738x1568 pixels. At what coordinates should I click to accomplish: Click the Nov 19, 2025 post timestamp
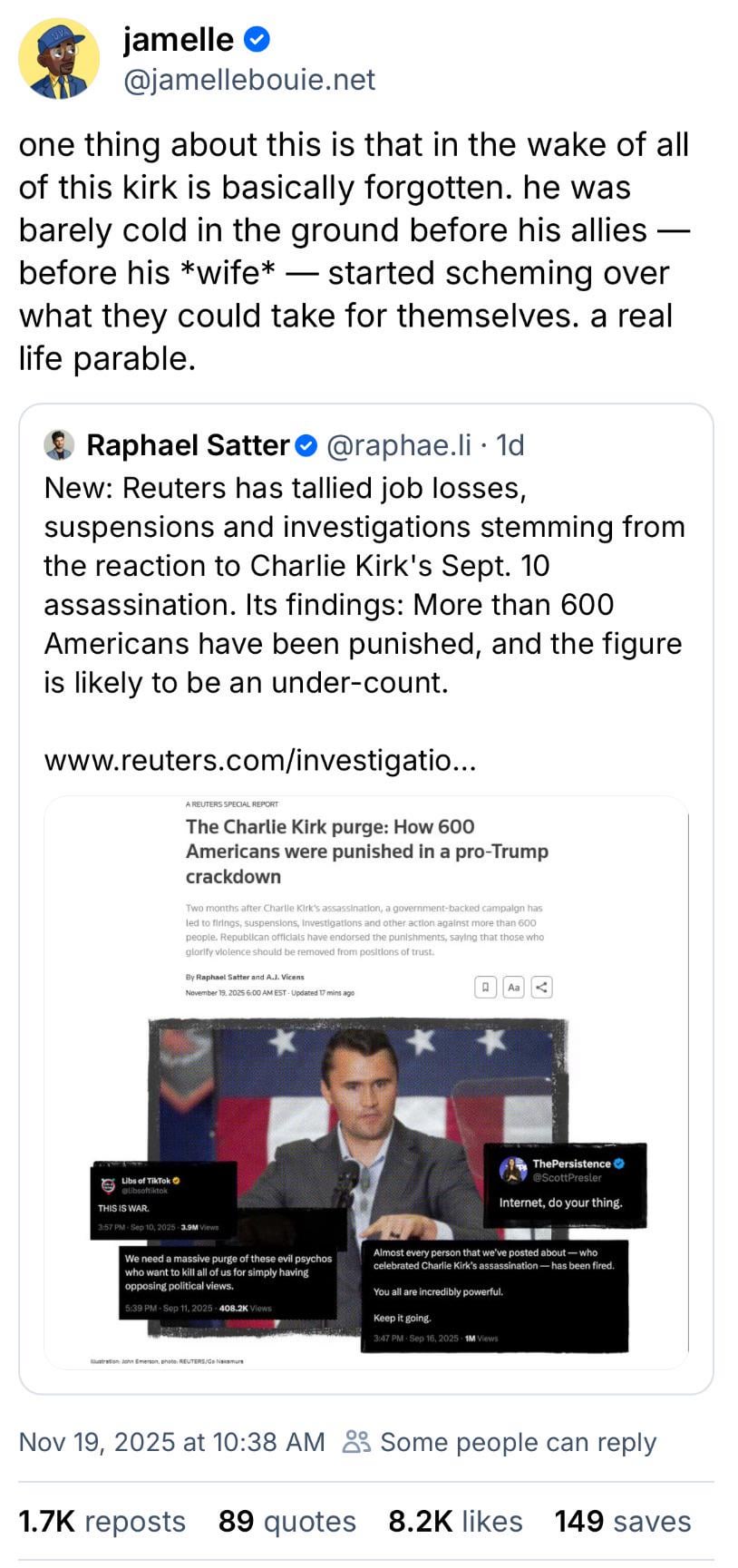(x=171, y=1442)
